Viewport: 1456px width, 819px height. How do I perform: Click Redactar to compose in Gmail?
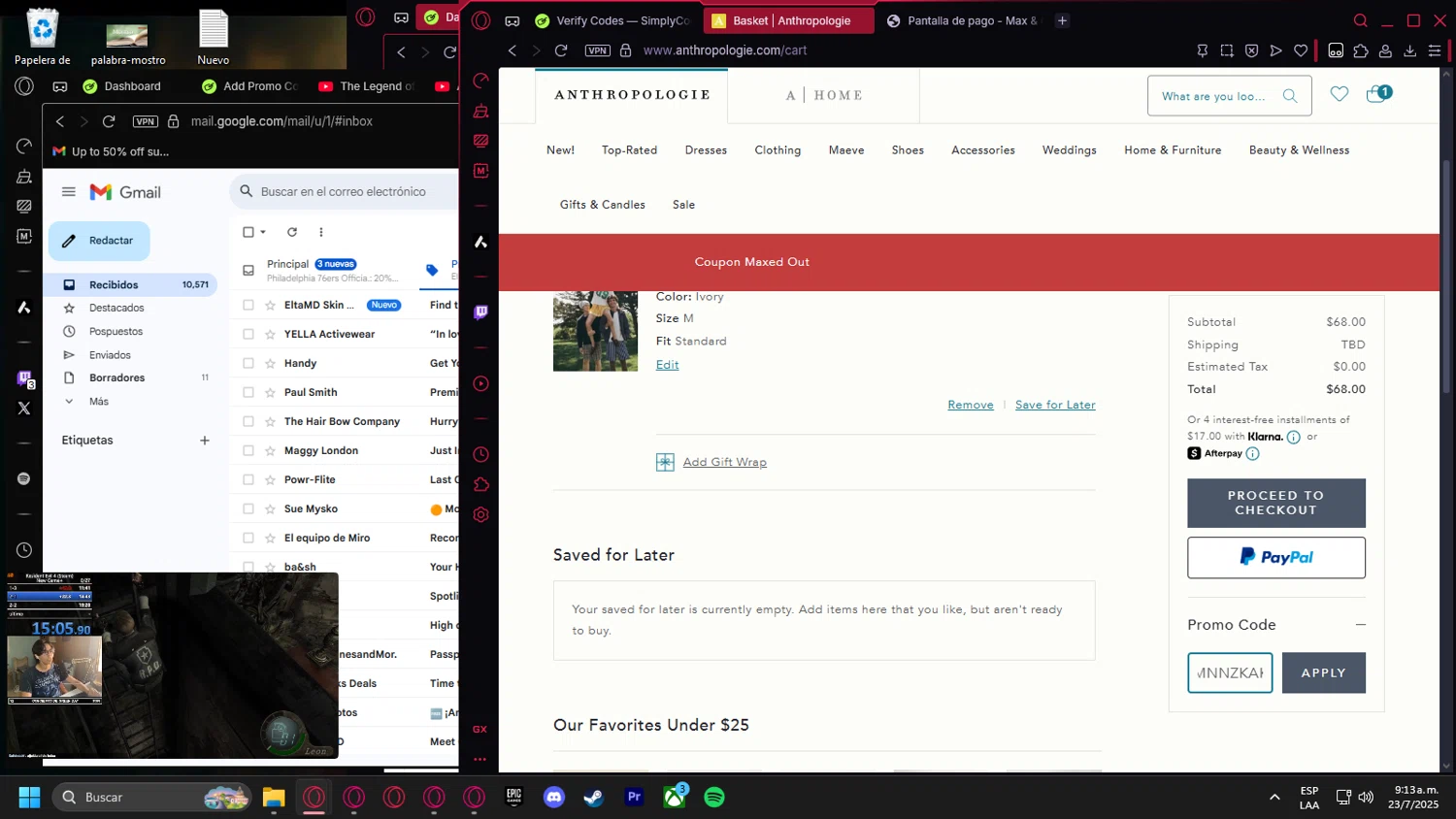pyautogui.click(x=99, y=241)
